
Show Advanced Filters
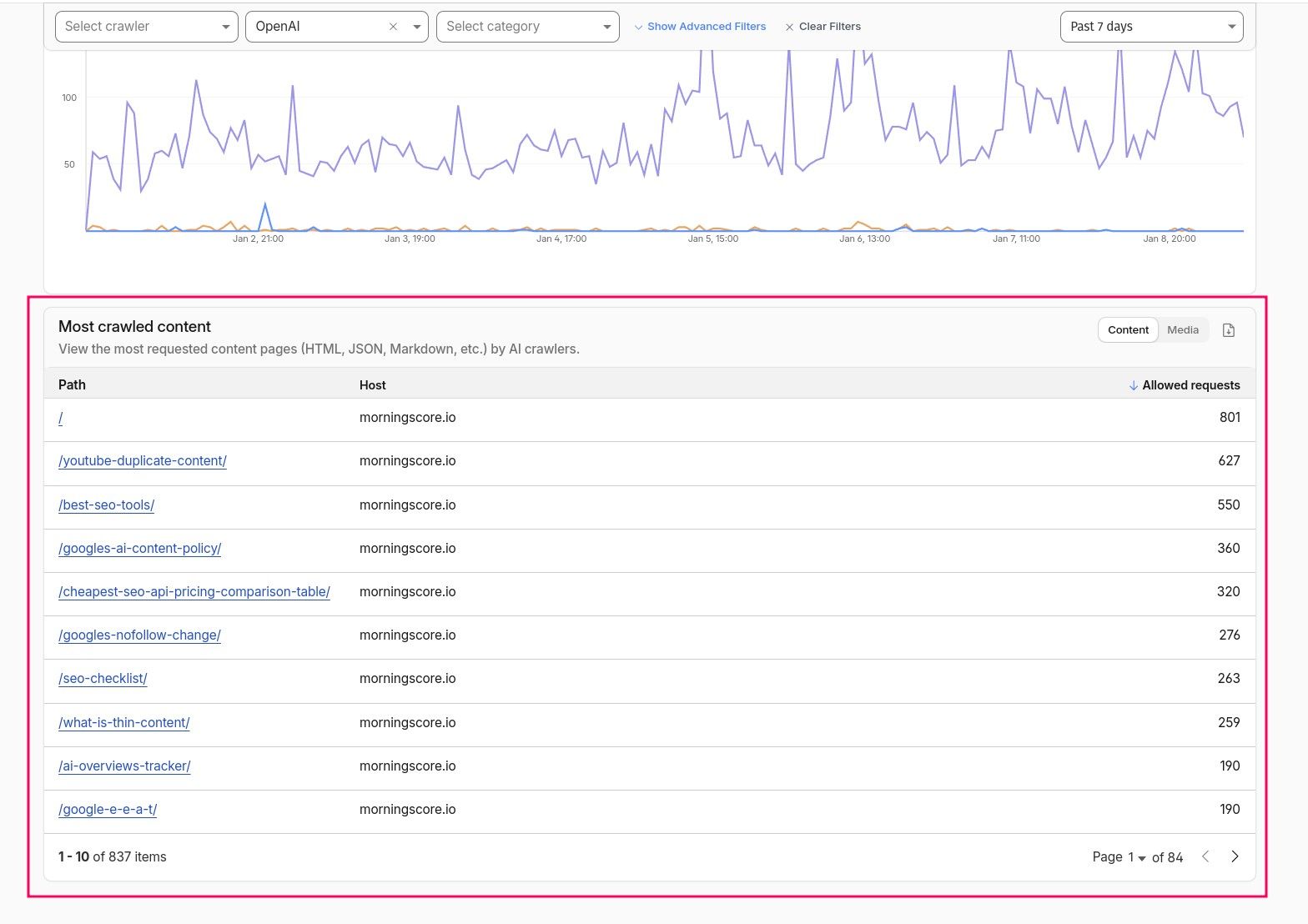pos(700,27)
